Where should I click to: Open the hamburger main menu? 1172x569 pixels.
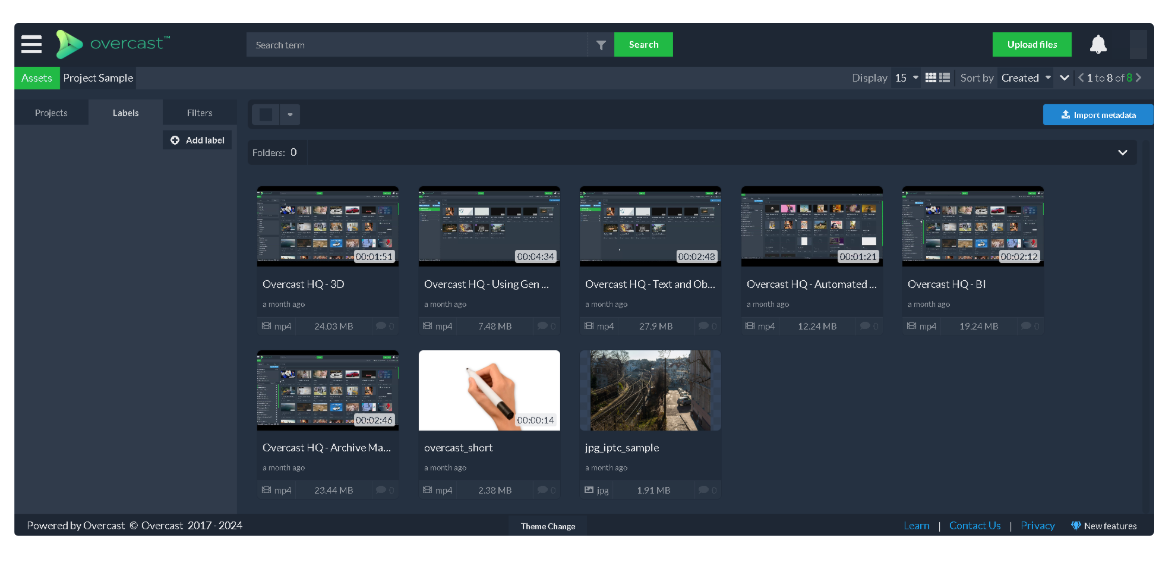click(32, 44)
